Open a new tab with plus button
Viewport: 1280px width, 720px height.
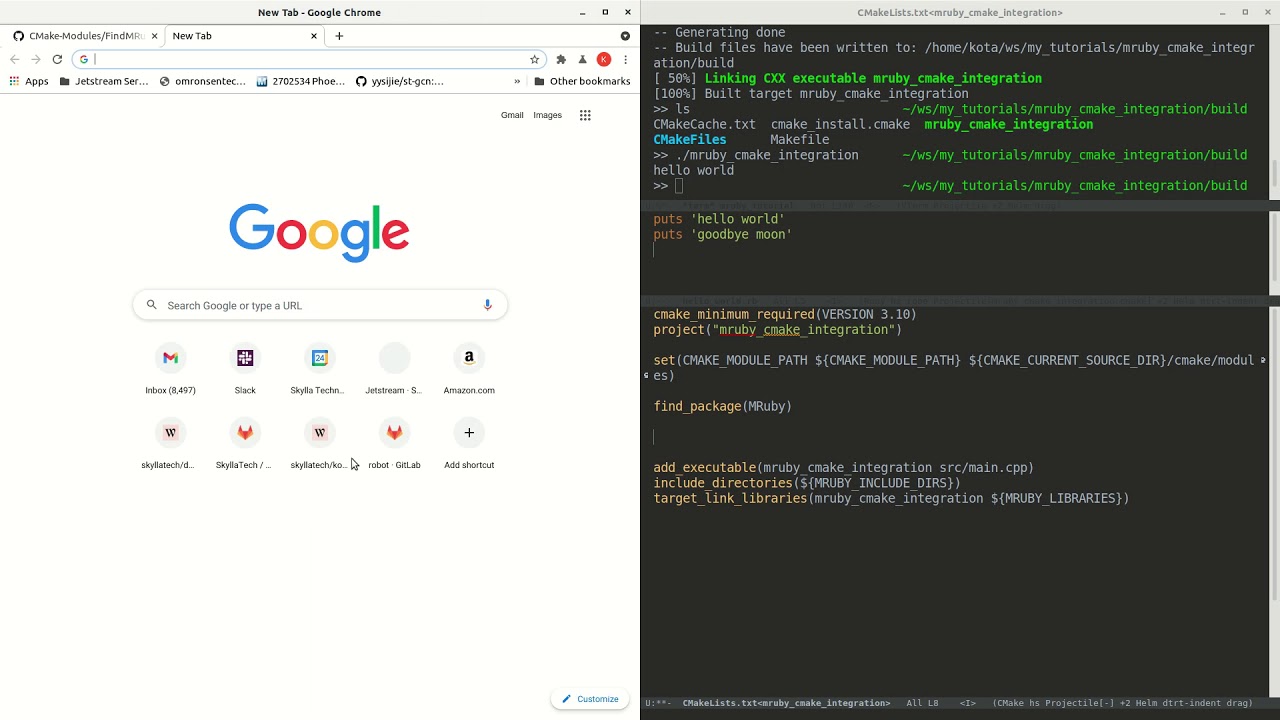[339, 36]
